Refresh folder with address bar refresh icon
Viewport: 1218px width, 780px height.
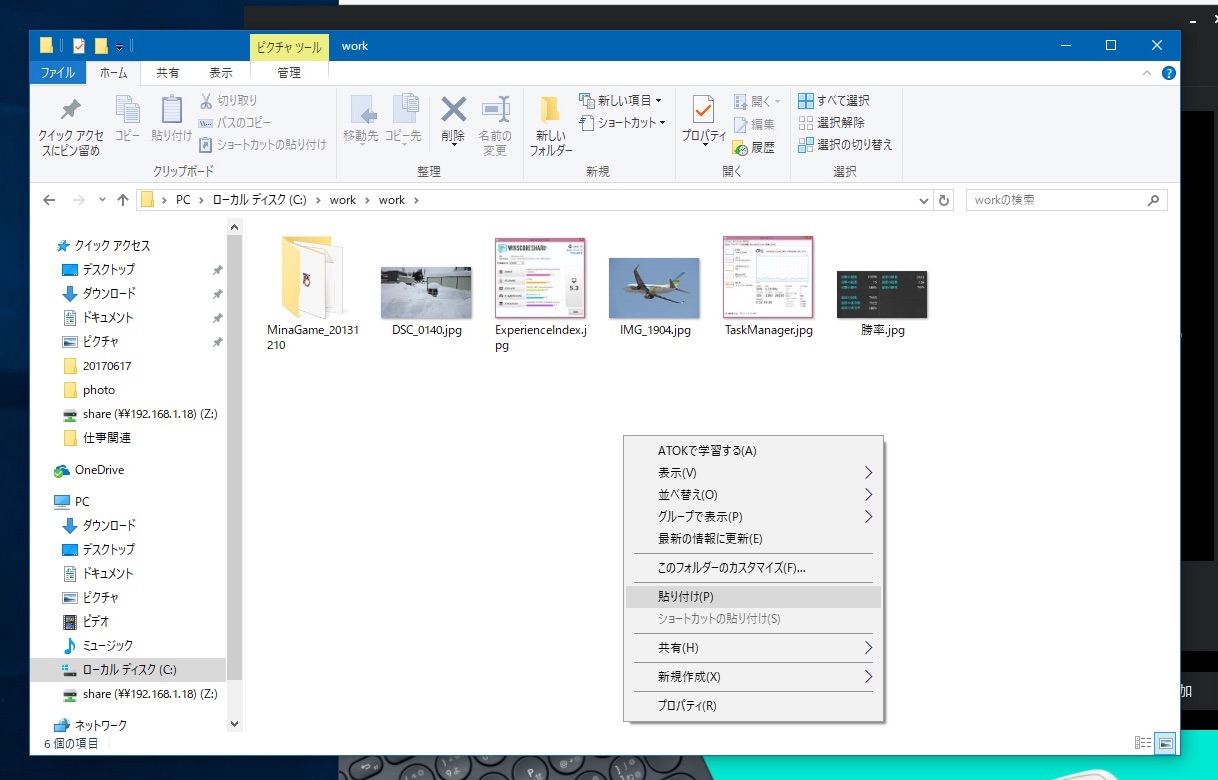pyautogui.click(x=944, y=200)
